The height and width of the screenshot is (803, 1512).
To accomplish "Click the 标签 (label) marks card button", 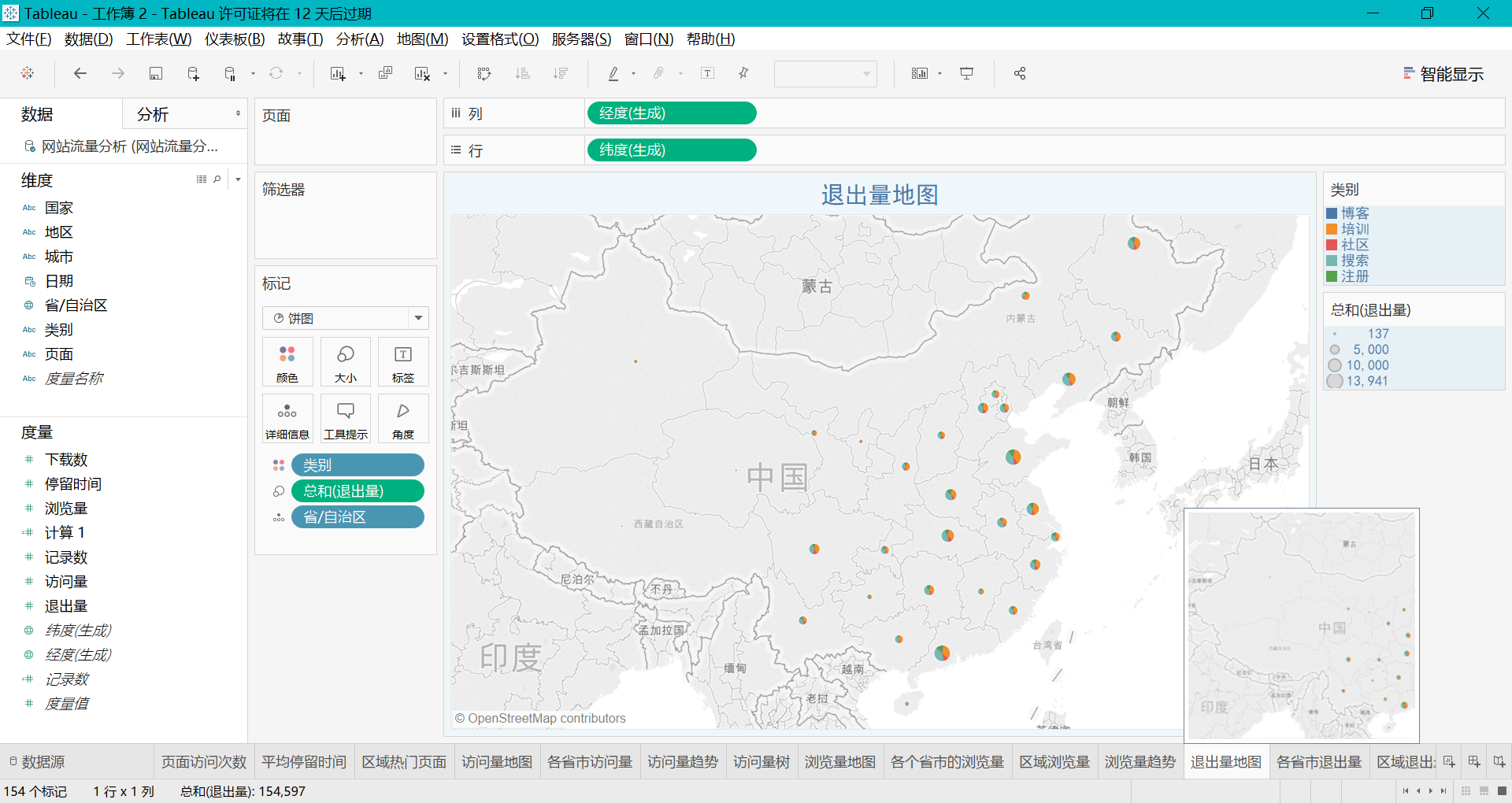I will (x=403, y=362).
